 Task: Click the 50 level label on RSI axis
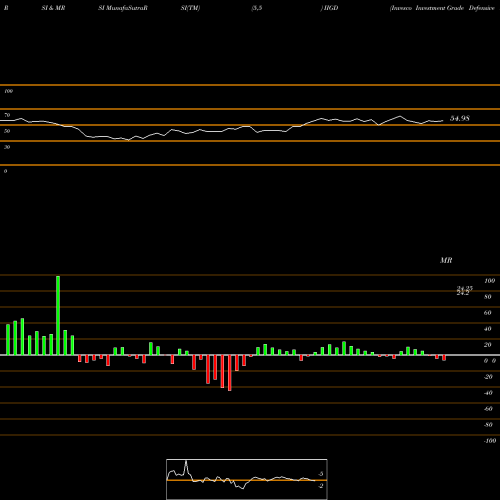7,131
